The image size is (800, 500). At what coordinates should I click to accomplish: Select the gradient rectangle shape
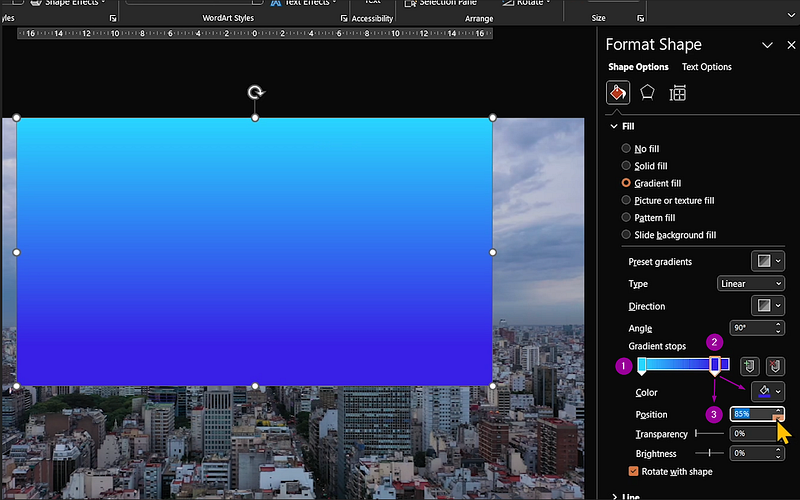255,252
